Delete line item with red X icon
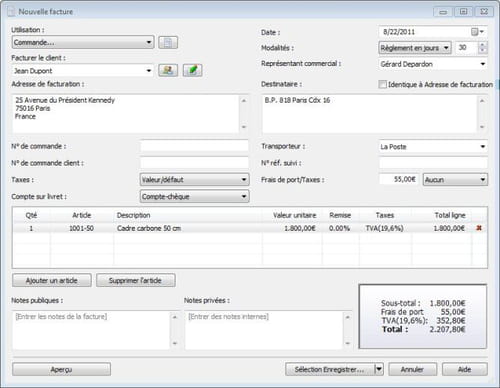This screenshot has width=500, height=388. click(x=479, y=228)
